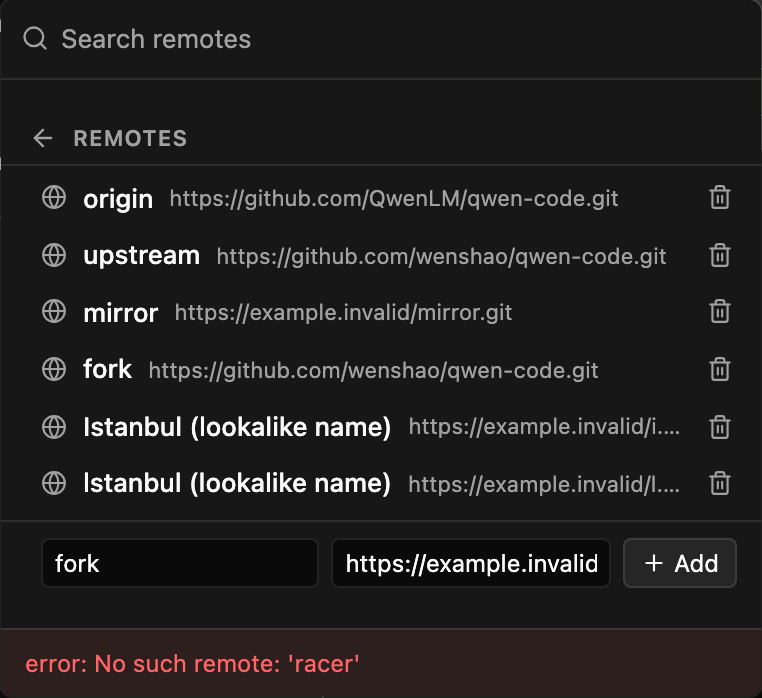Delete the origin remote with trash icon

(x=720, y=198)
